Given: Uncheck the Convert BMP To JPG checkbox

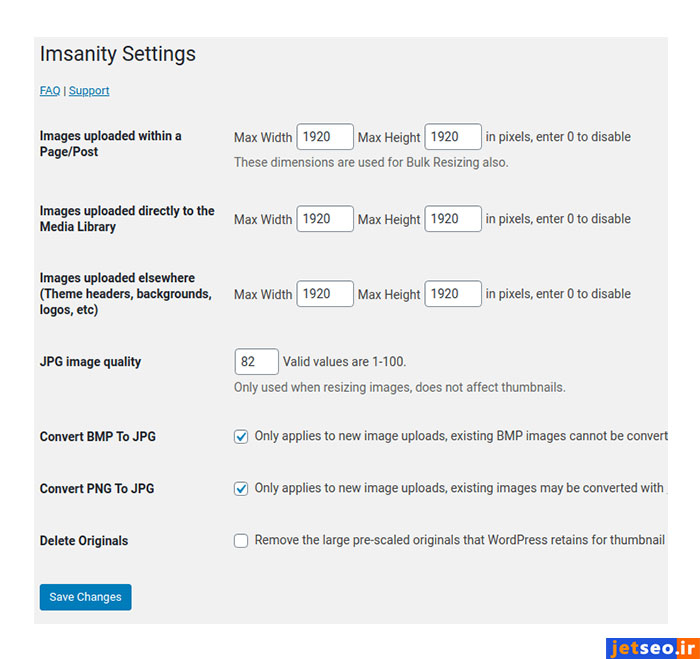Looking at the screenshot, I should [x=241, y=437].
